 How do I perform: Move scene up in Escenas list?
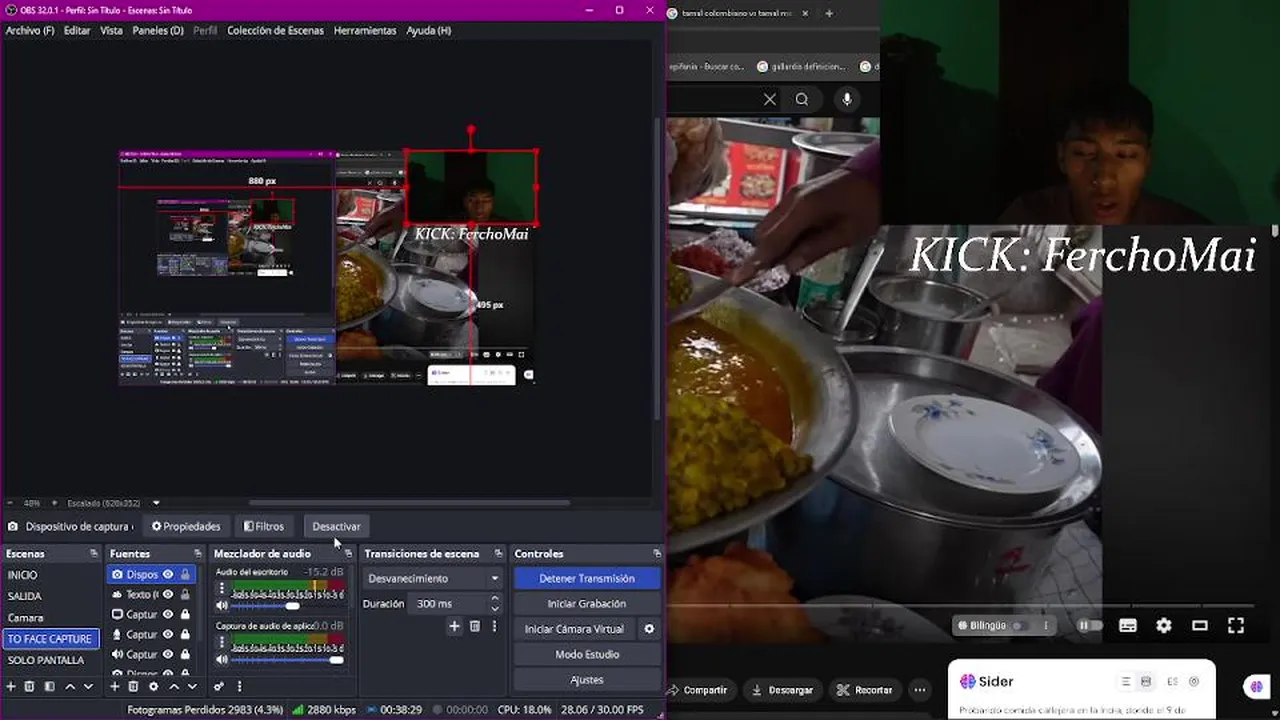(x=70, y=686)
